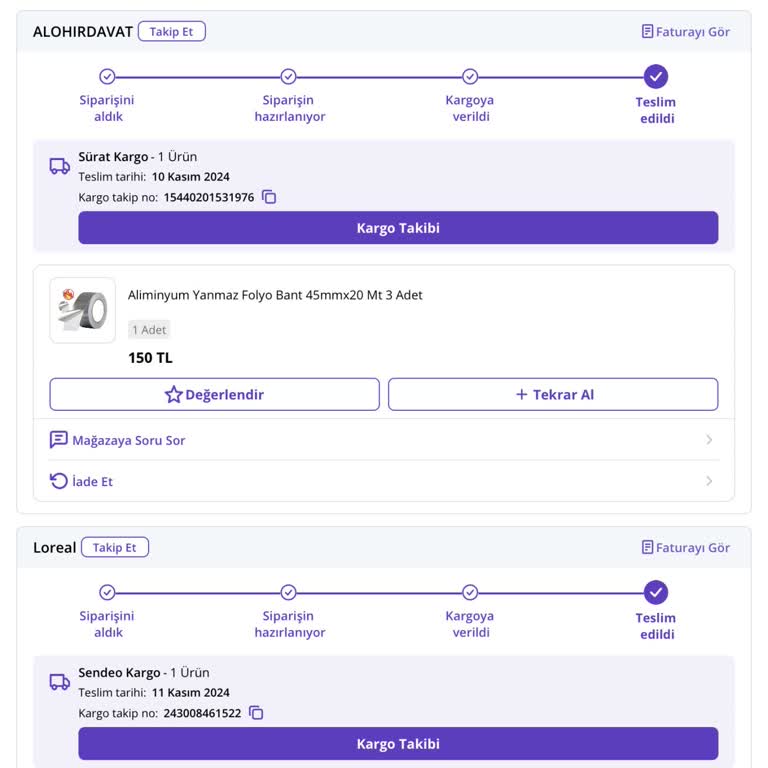Image resolution: width=768 pixels, height=768 pixels.
Task: Rebuy the product with Tekrar Al
Action: coord(553,394)
